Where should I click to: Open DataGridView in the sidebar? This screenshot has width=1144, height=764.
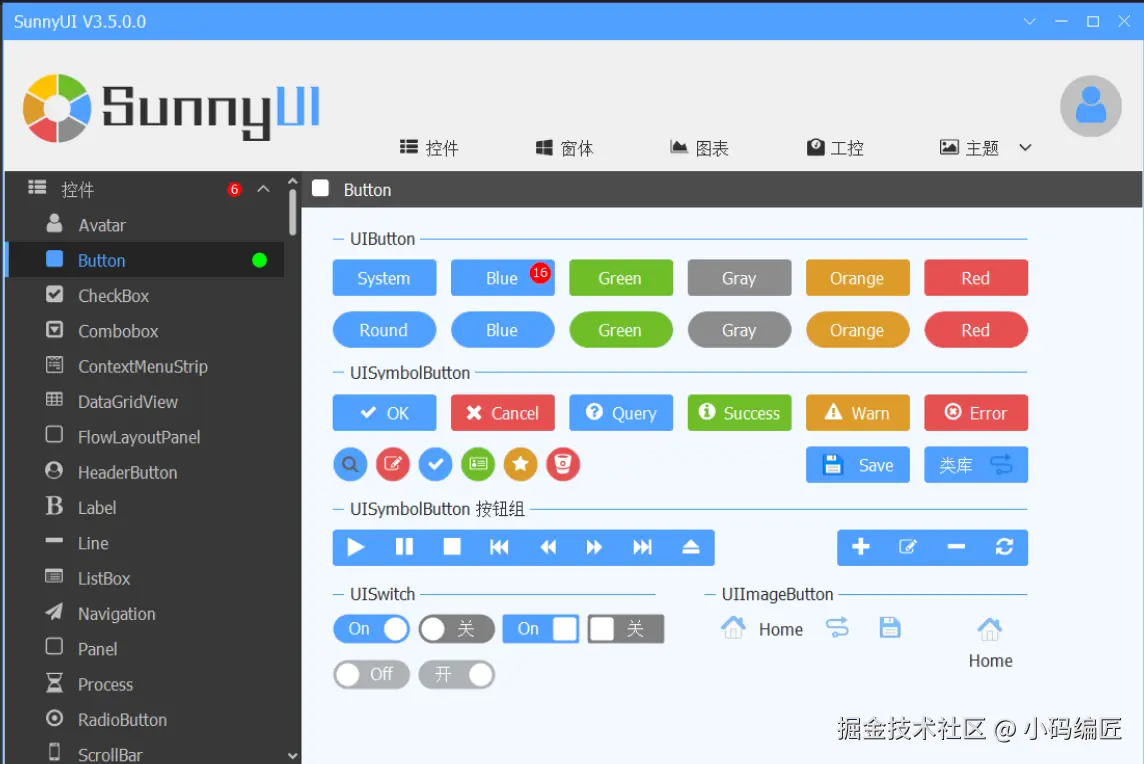[x=144, y=401]
